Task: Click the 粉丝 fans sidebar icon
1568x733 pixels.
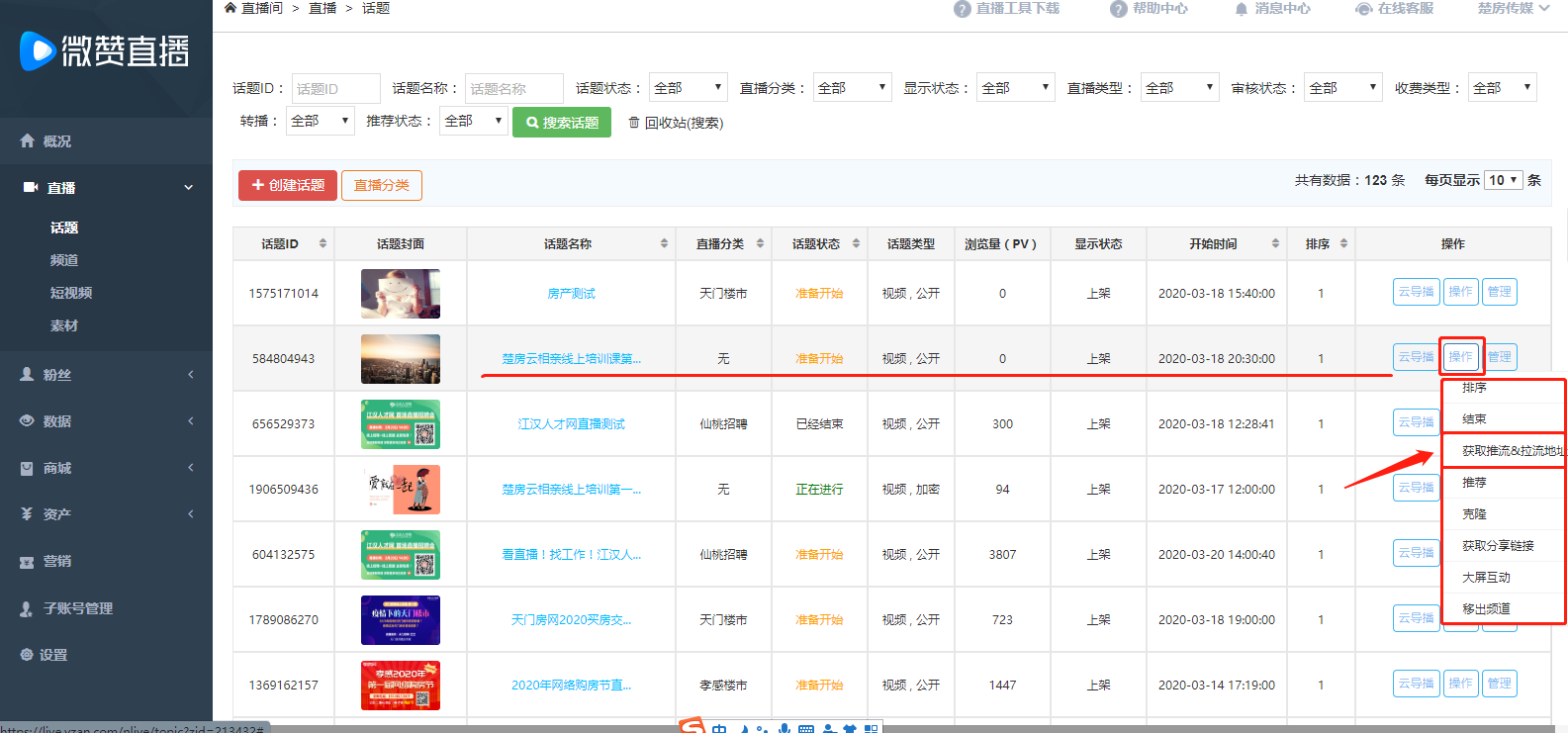Action: pyautogui.click(x=28, y=375)
